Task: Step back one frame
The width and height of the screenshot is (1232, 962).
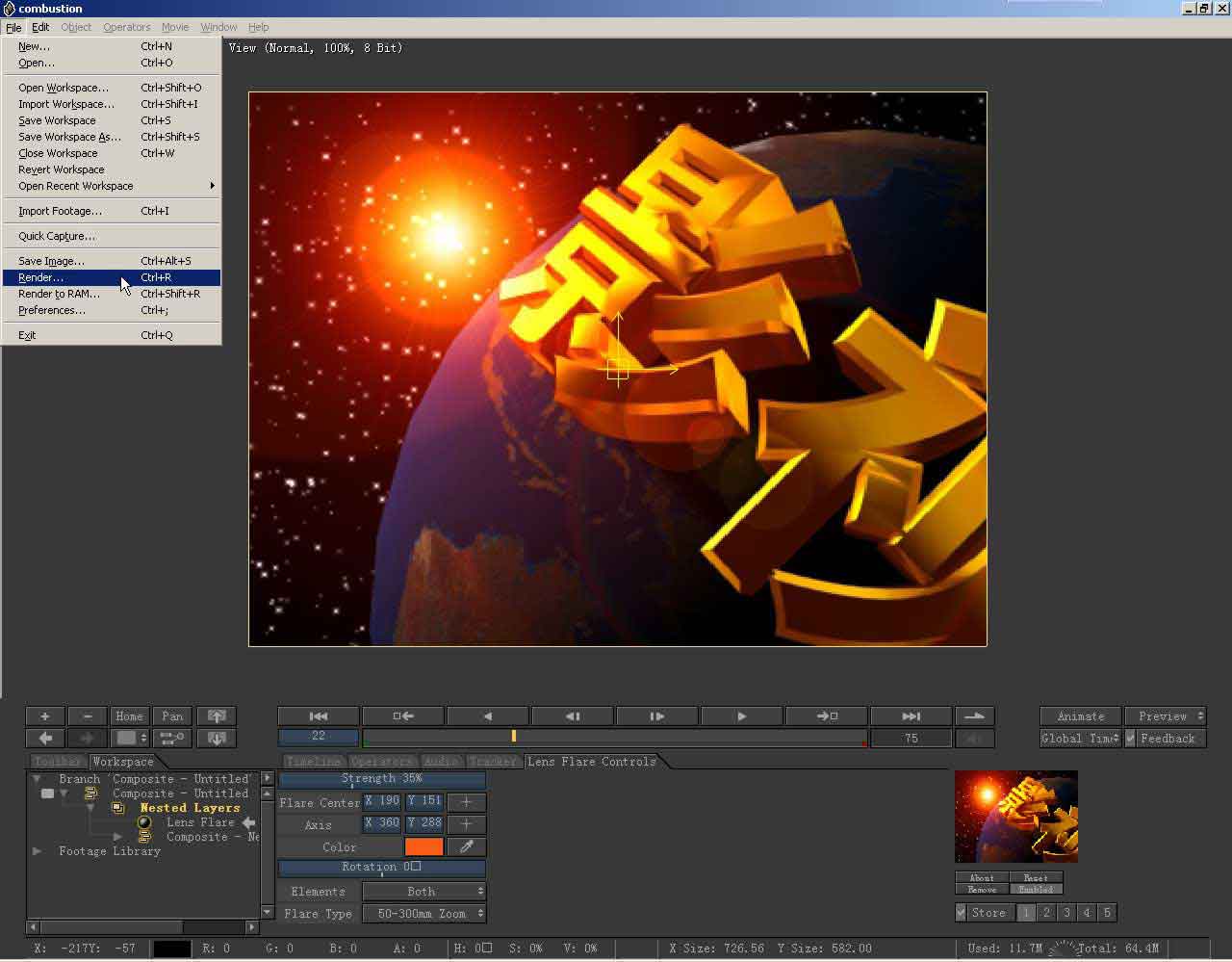Action: [573, 716]
